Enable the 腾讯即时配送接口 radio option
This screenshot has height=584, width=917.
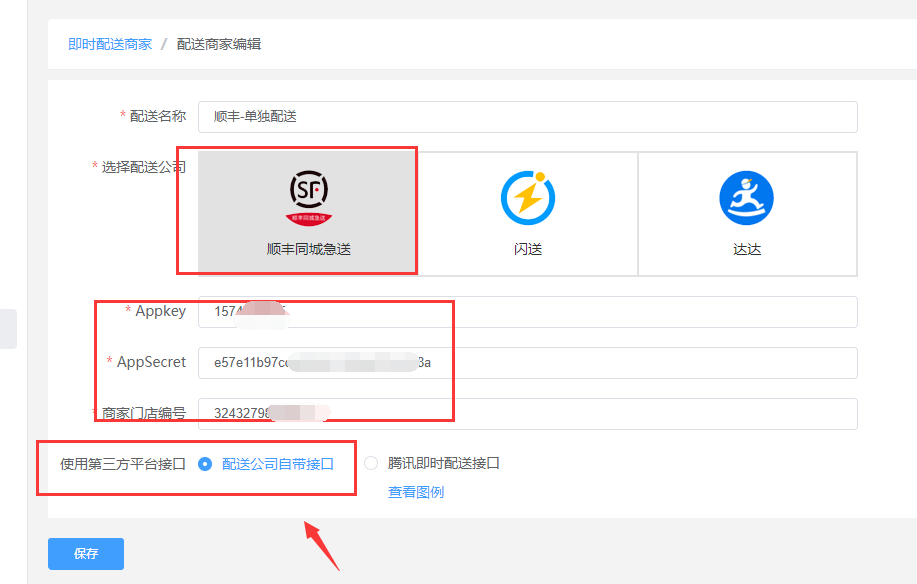(372, 463)
